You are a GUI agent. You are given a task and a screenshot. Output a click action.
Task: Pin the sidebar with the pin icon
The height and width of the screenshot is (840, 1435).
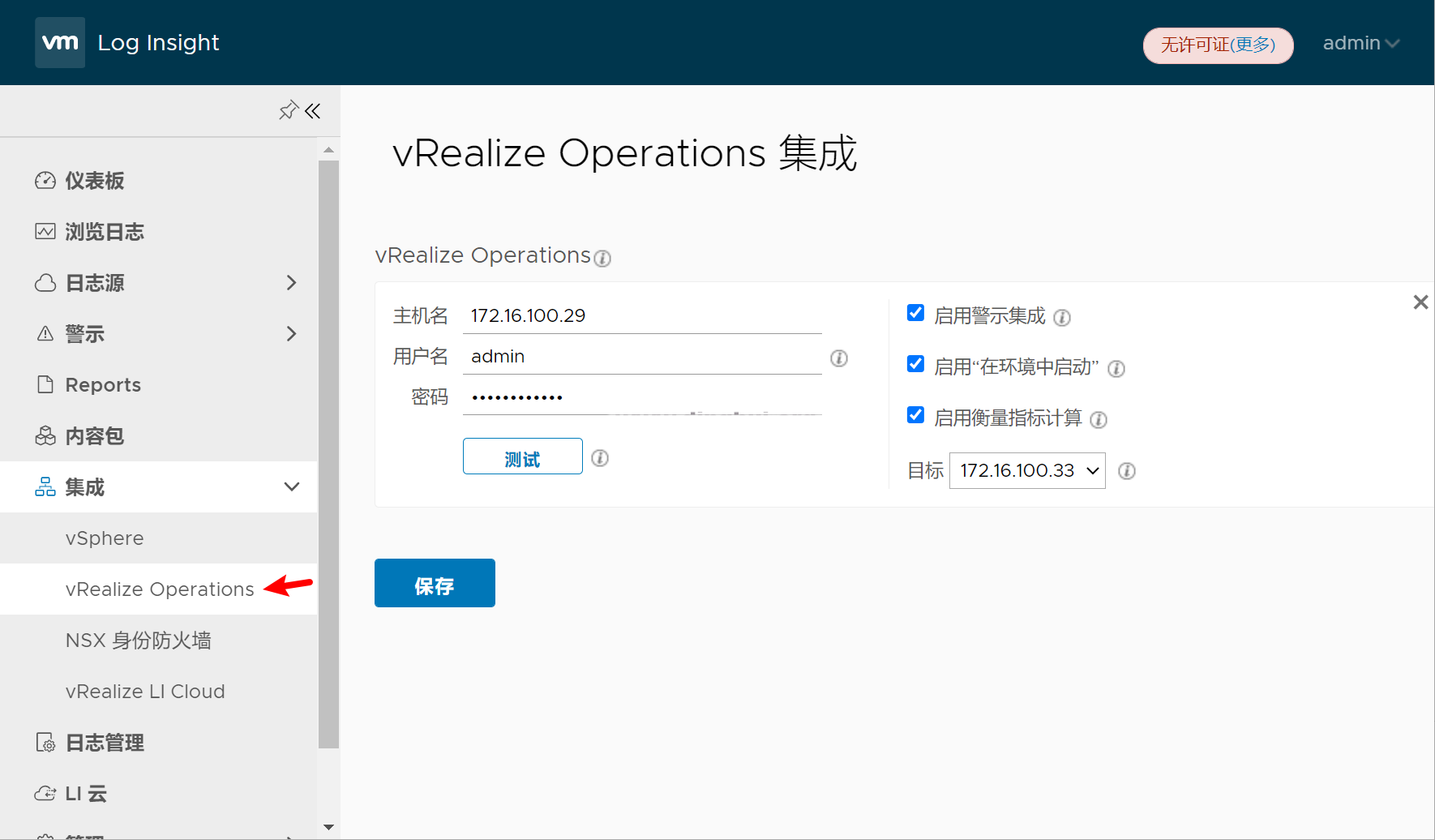(288, 110)
